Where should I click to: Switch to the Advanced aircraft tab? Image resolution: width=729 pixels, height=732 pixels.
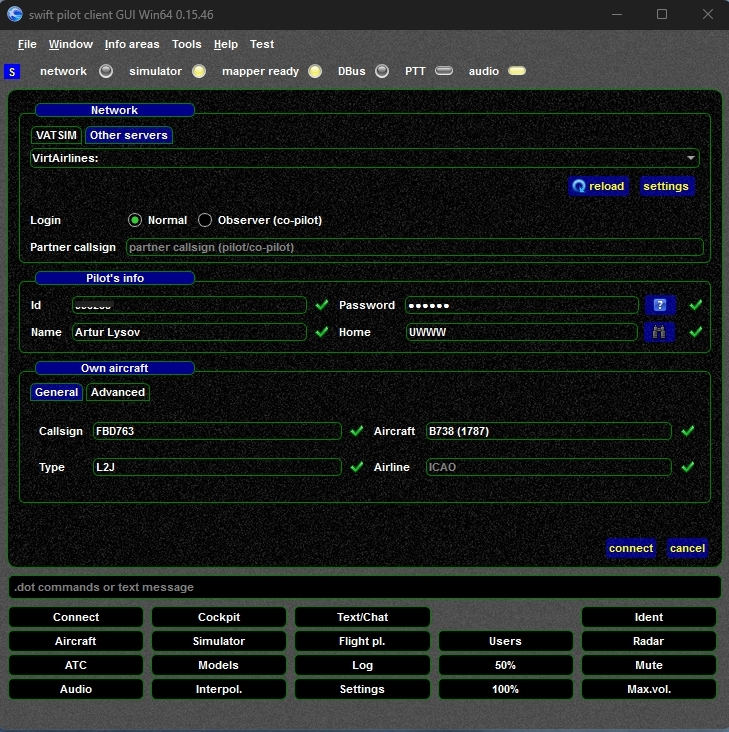118,392
